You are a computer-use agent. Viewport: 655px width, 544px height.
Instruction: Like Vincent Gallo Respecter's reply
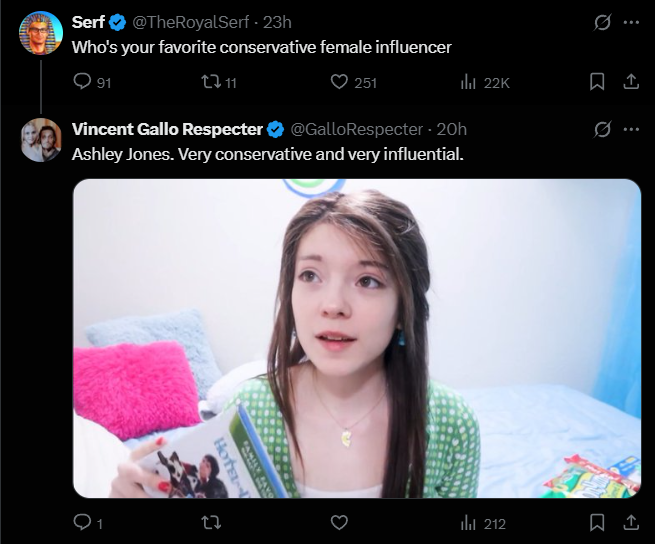pyautogui.click(x=339, y=522)
